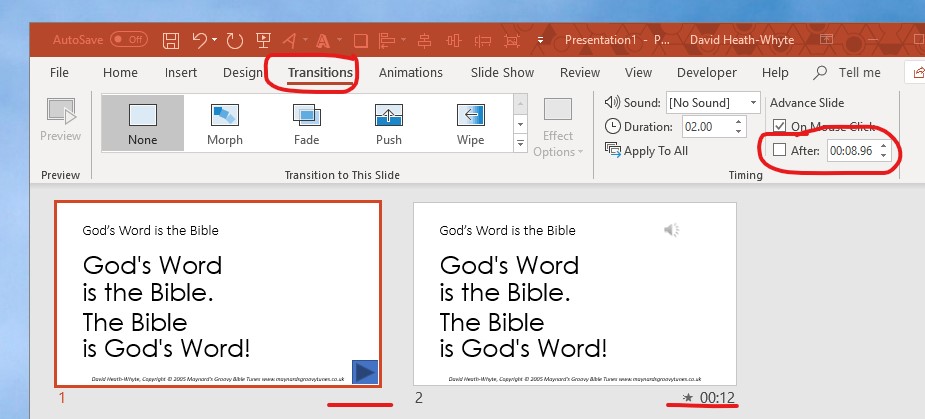The width and height of the screenshot is (925, 419).
Task: Click Apply To All button
Action: click(x=647, y=150)
